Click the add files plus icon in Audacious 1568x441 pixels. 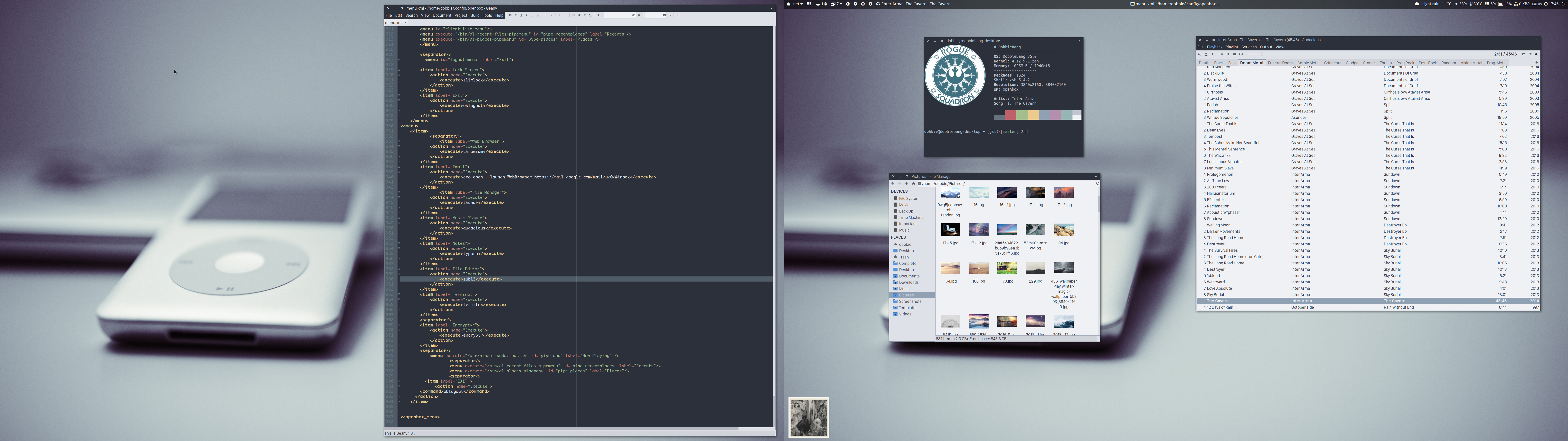(x=1213, y=54)
